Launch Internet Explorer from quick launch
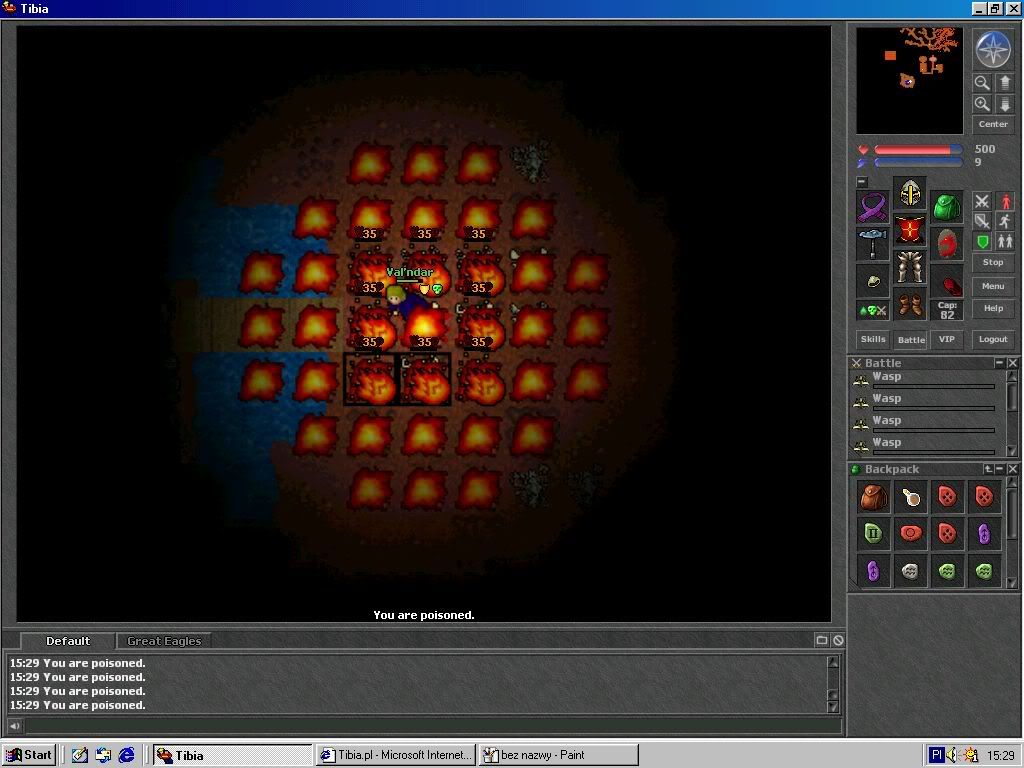The image size is (1024, 768). point(126,755)
